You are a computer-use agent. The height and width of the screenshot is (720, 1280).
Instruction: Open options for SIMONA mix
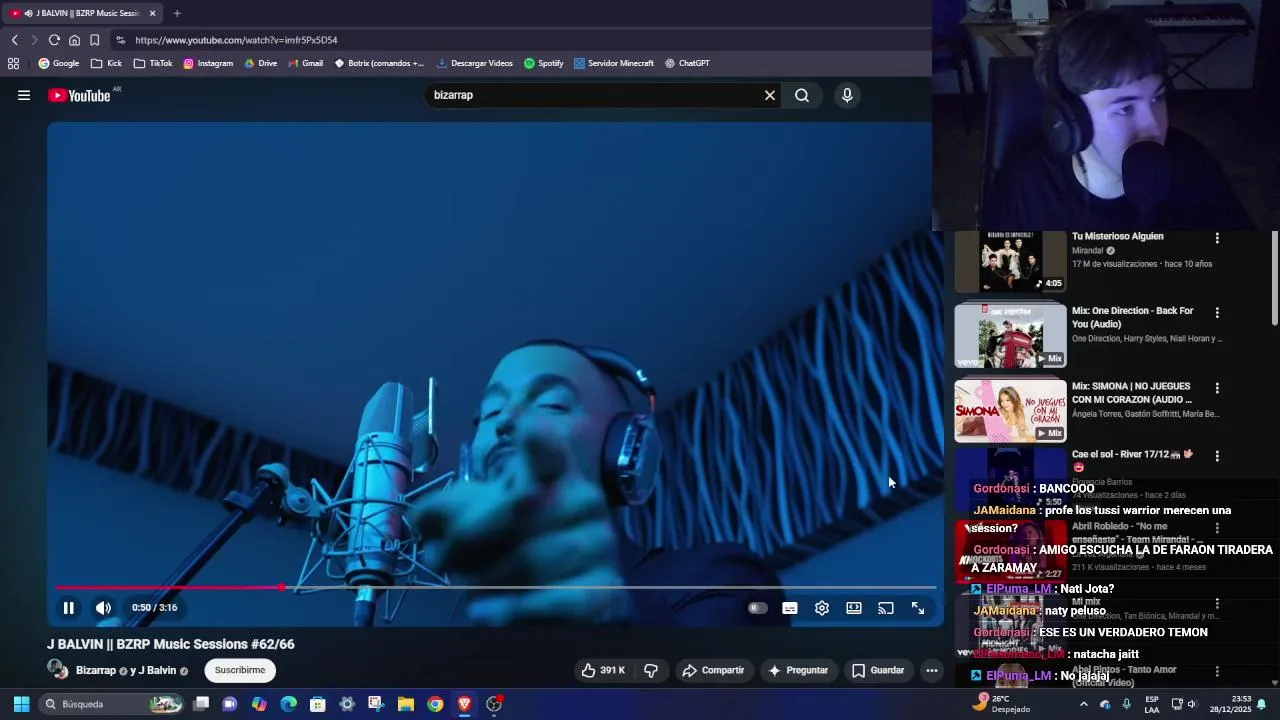pyautogui.click(x=1217, y=388)
